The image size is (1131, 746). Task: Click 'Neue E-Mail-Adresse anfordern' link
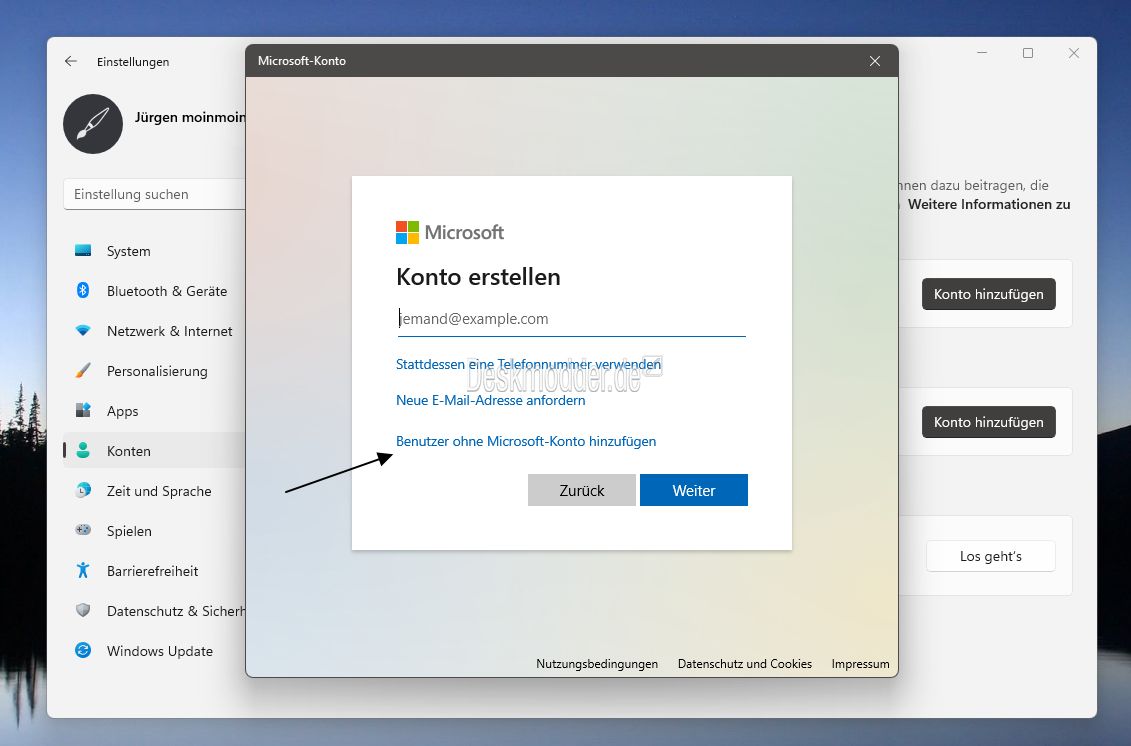(490, 400)
